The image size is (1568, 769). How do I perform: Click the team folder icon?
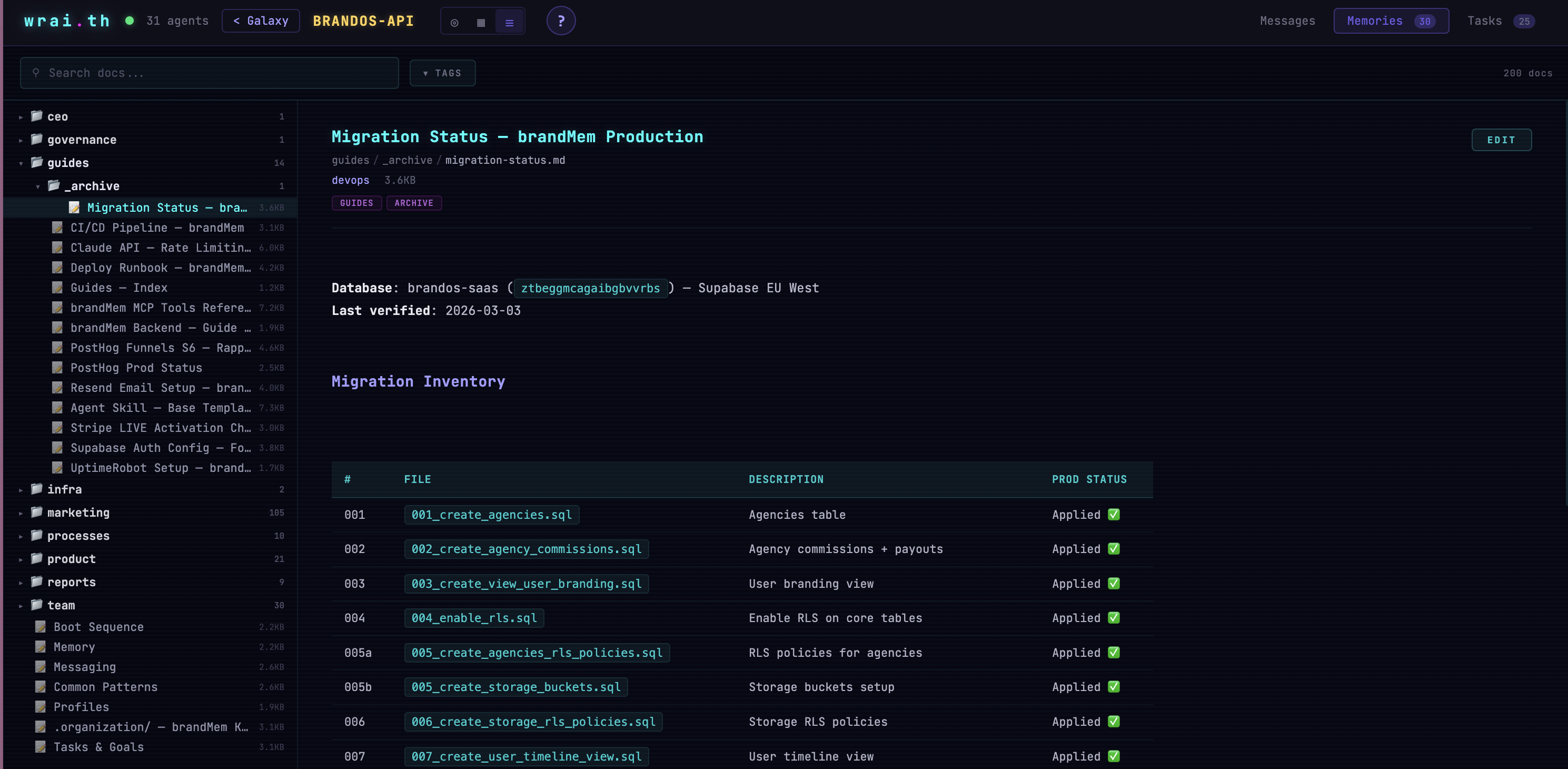click(x=36, y=604)
